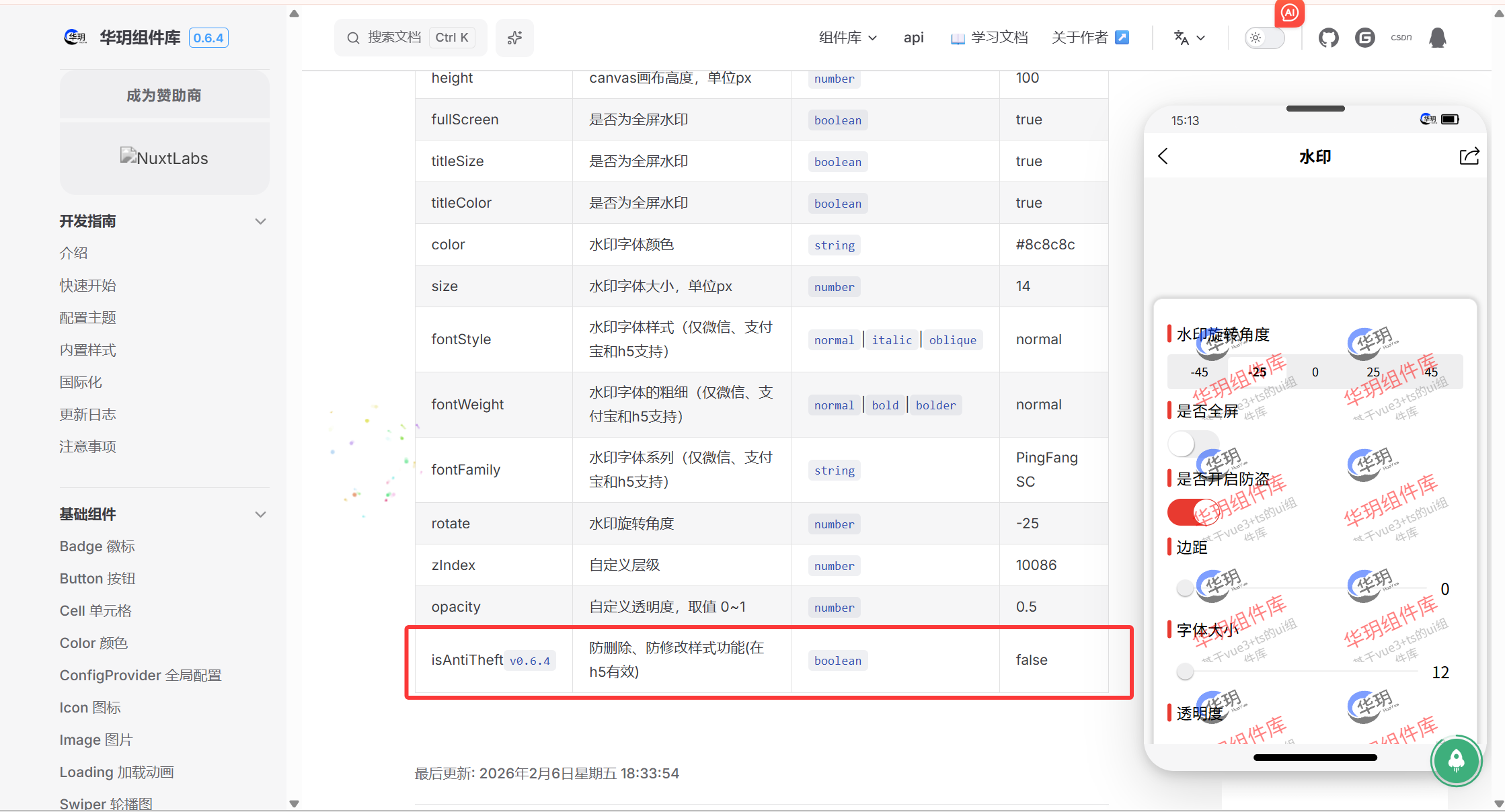1505x812 pixels.
Task: Click the #8c8c8c default color value
Action: (x=1045, y=245)
